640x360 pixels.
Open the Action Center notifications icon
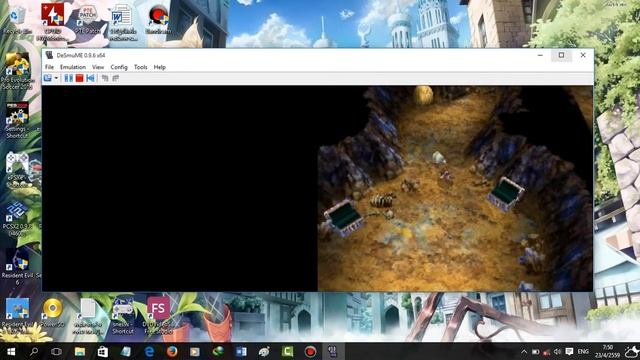click(x=569, y=352)
